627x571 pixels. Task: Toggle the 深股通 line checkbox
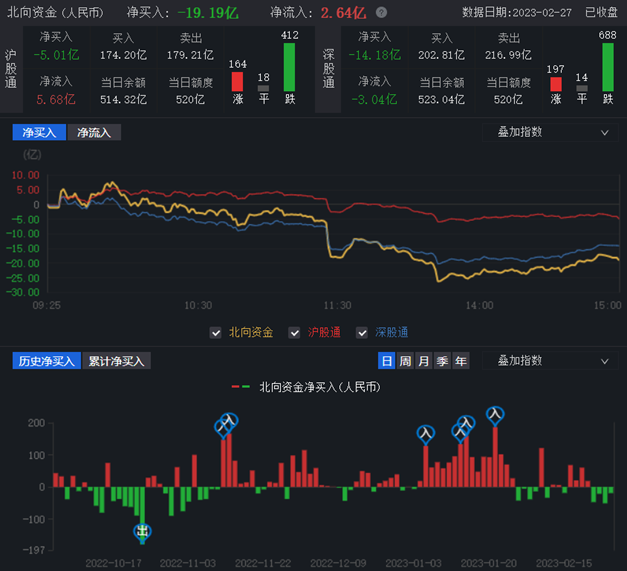[362, 333]
